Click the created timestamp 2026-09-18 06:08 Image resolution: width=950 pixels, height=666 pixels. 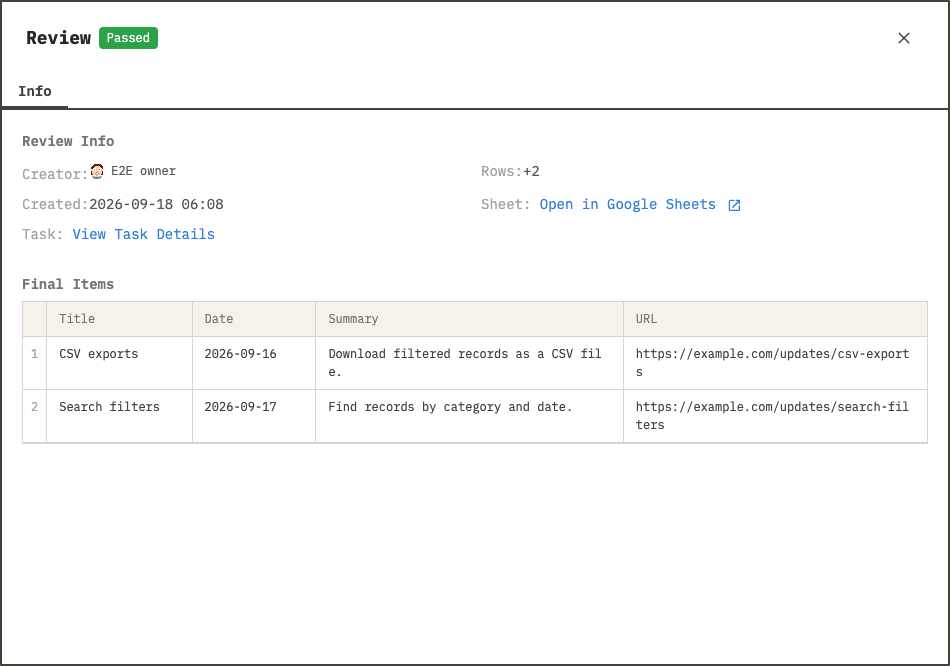pyautogui.click(x=156, y=205)
